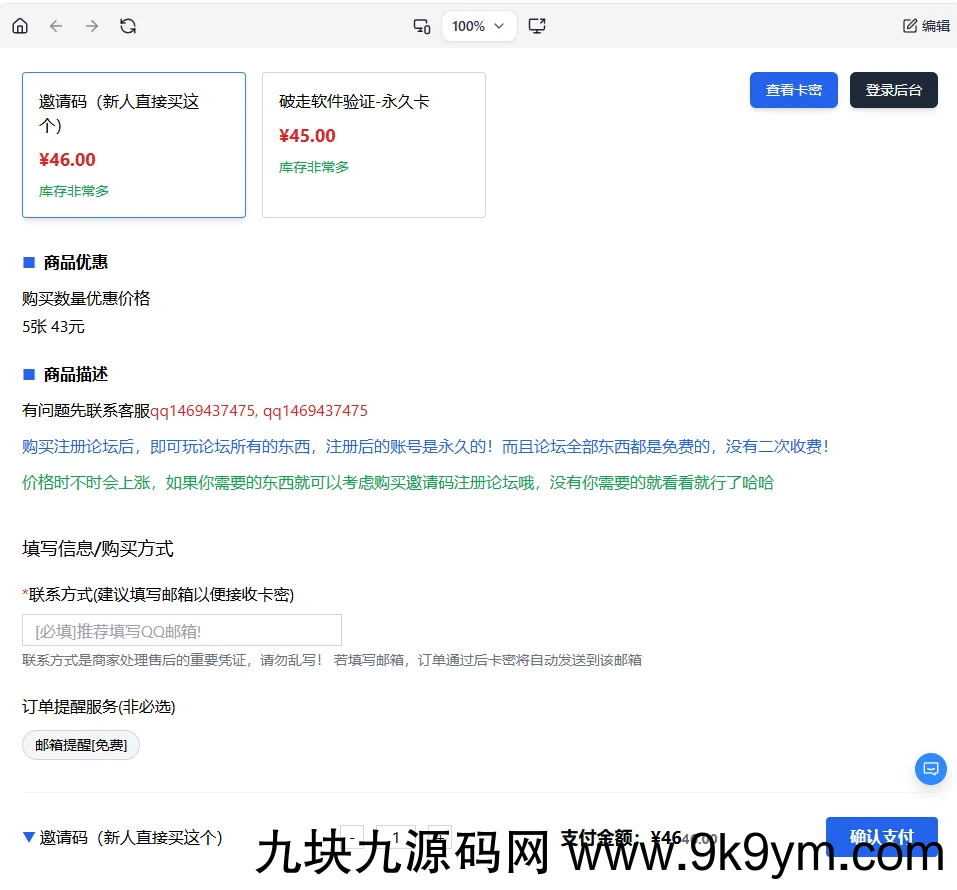Viewport: 957px width, 890px height.
Task: Open the floating chat support bubble
Action: click(930, 769)
